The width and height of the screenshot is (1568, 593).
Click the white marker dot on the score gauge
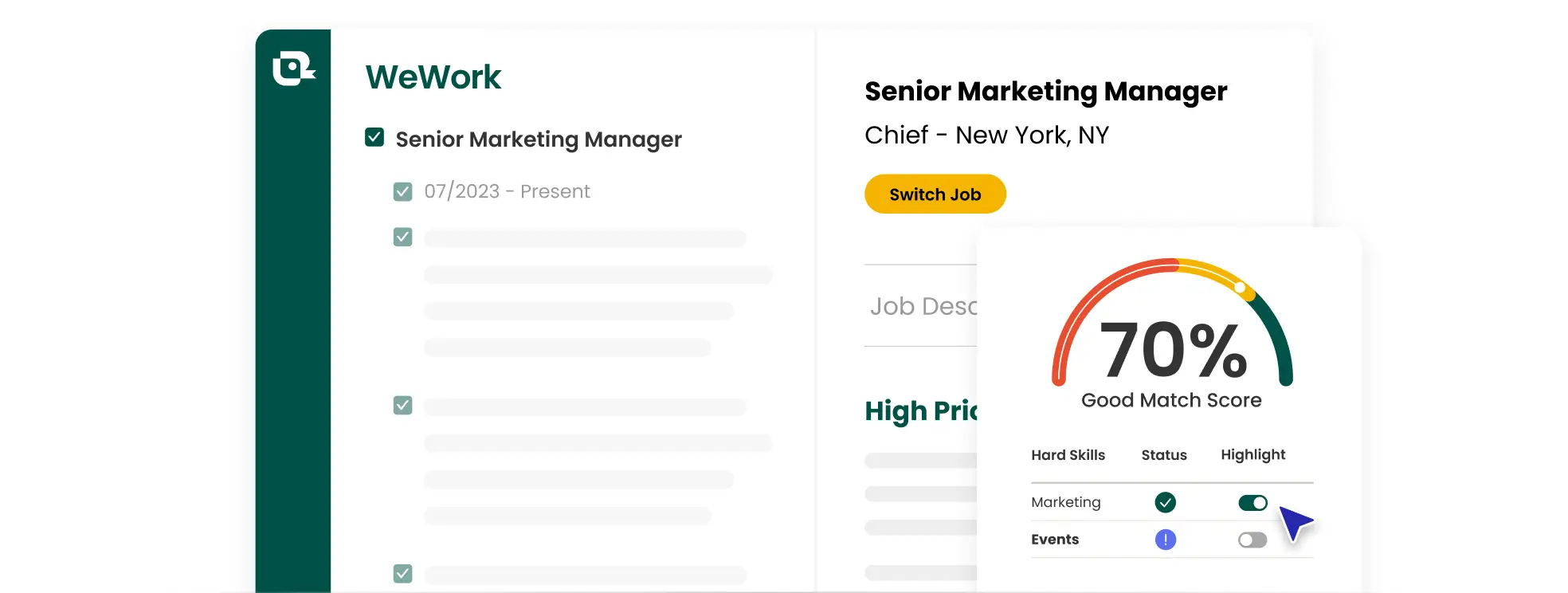[x=1241, y=286]
